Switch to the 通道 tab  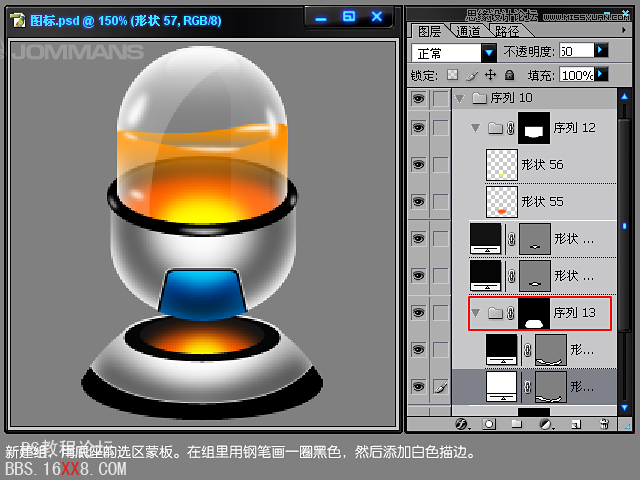pos(467,31)
